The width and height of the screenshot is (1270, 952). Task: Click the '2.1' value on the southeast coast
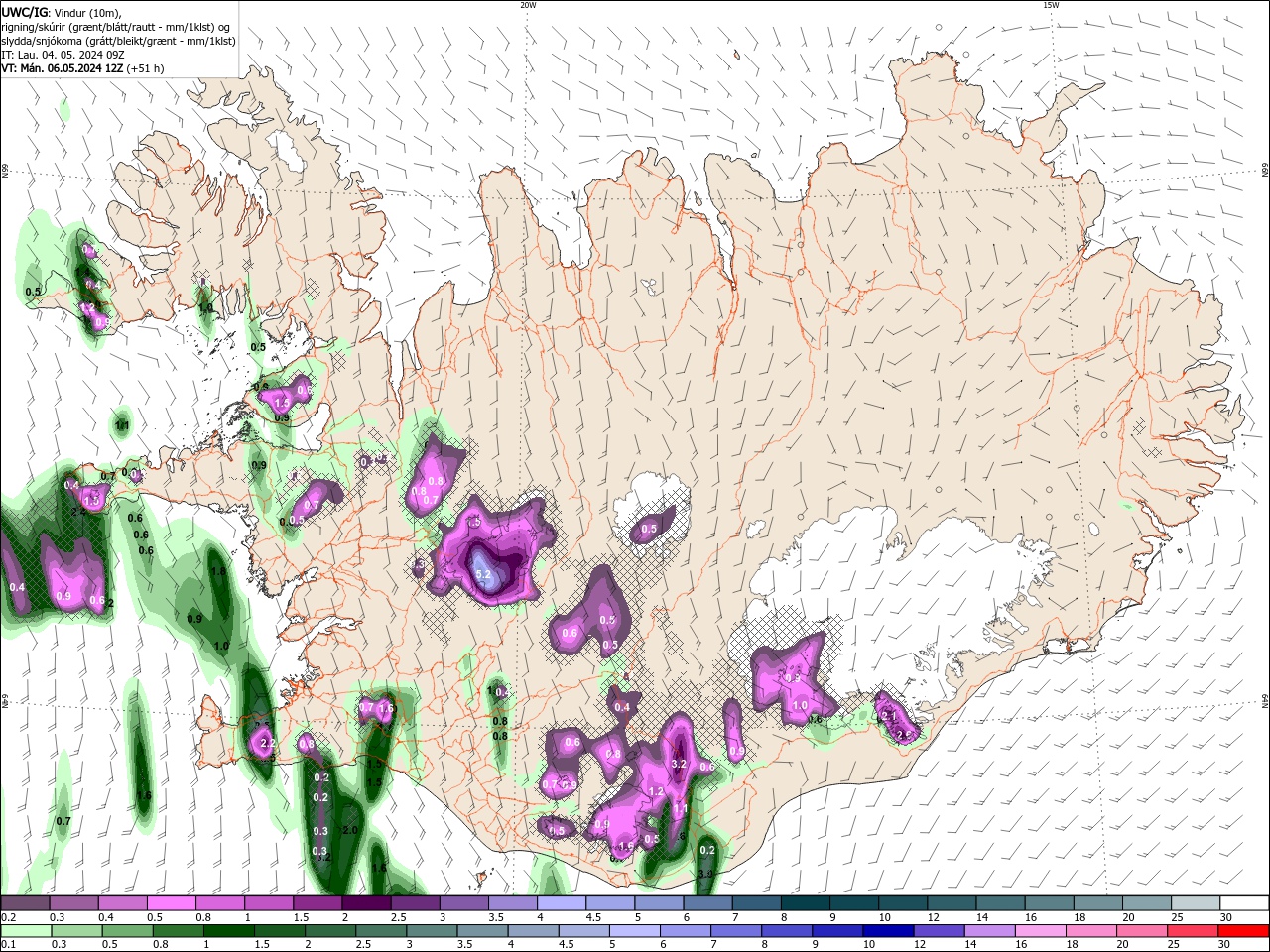click(x=889, y=716)
